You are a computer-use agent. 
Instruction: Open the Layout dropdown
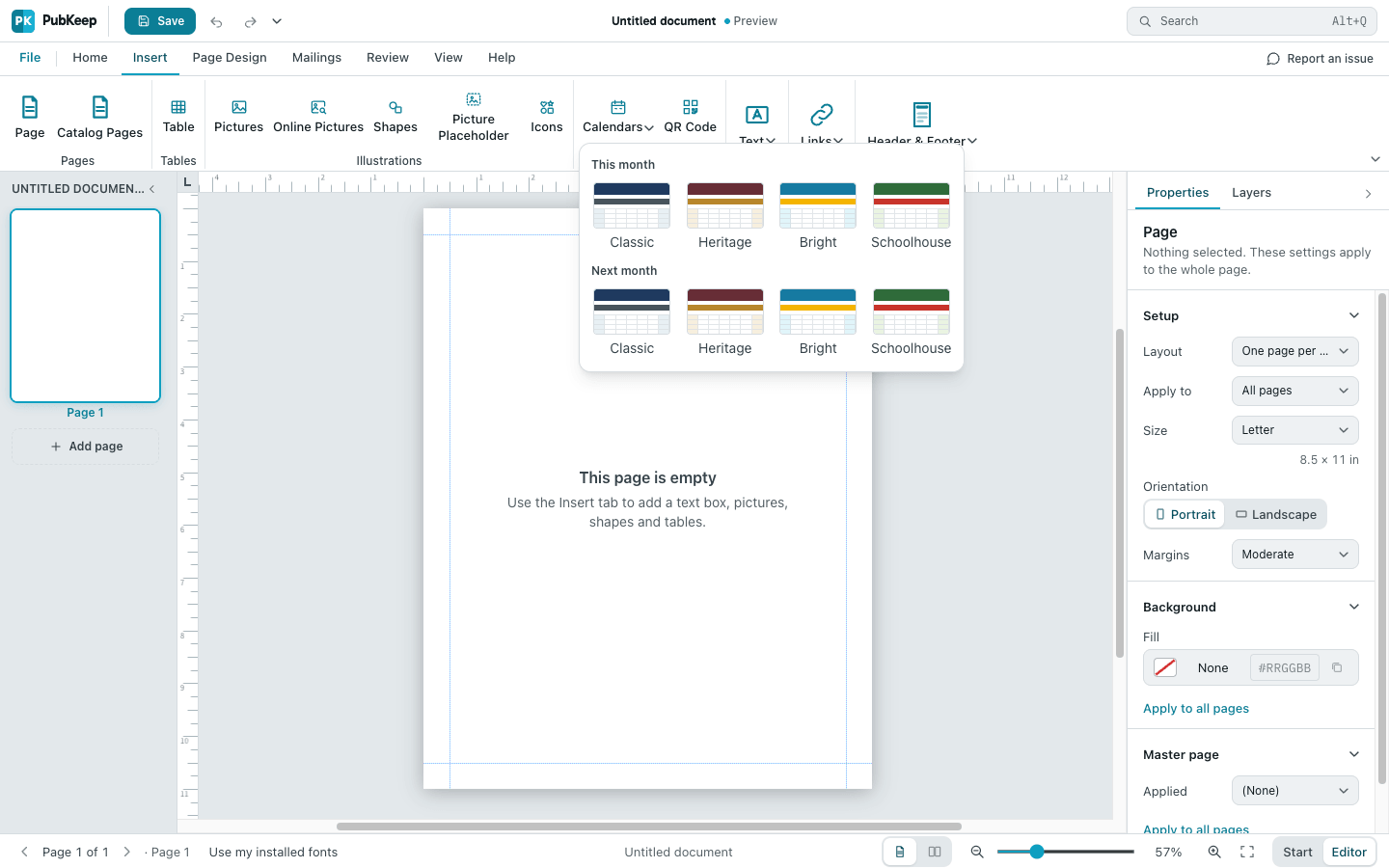click(1295, 351)
